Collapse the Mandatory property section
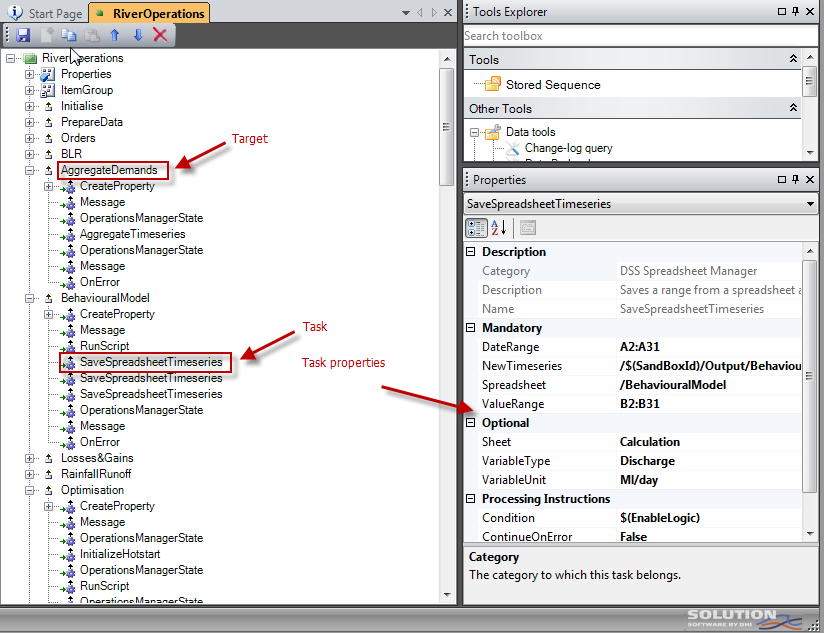The height and width of the screenshot is (633, 824). coord(471,328)
